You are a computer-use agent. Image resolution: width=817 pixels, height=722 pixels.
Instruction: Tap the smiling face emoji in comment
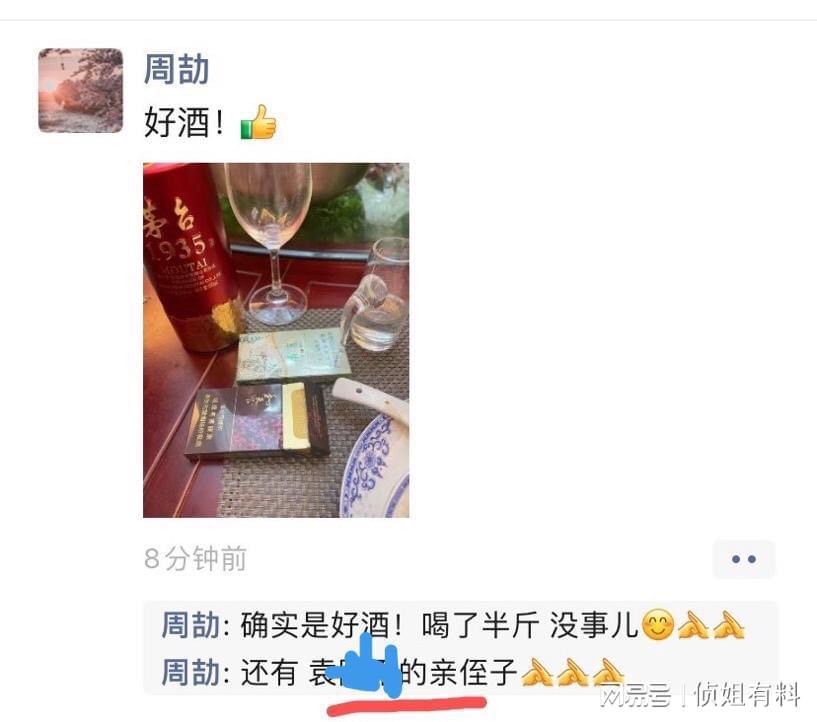(x=658, y=625)
